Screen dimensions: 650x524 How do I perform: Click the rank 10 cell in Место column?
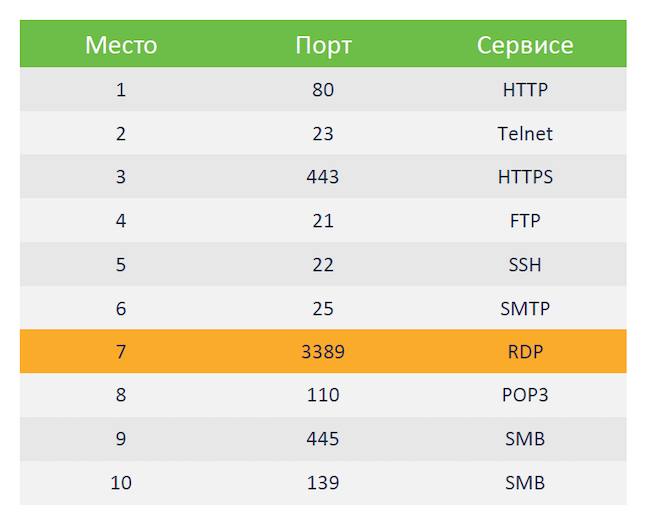pyautogui.click(x=121, y=483)
